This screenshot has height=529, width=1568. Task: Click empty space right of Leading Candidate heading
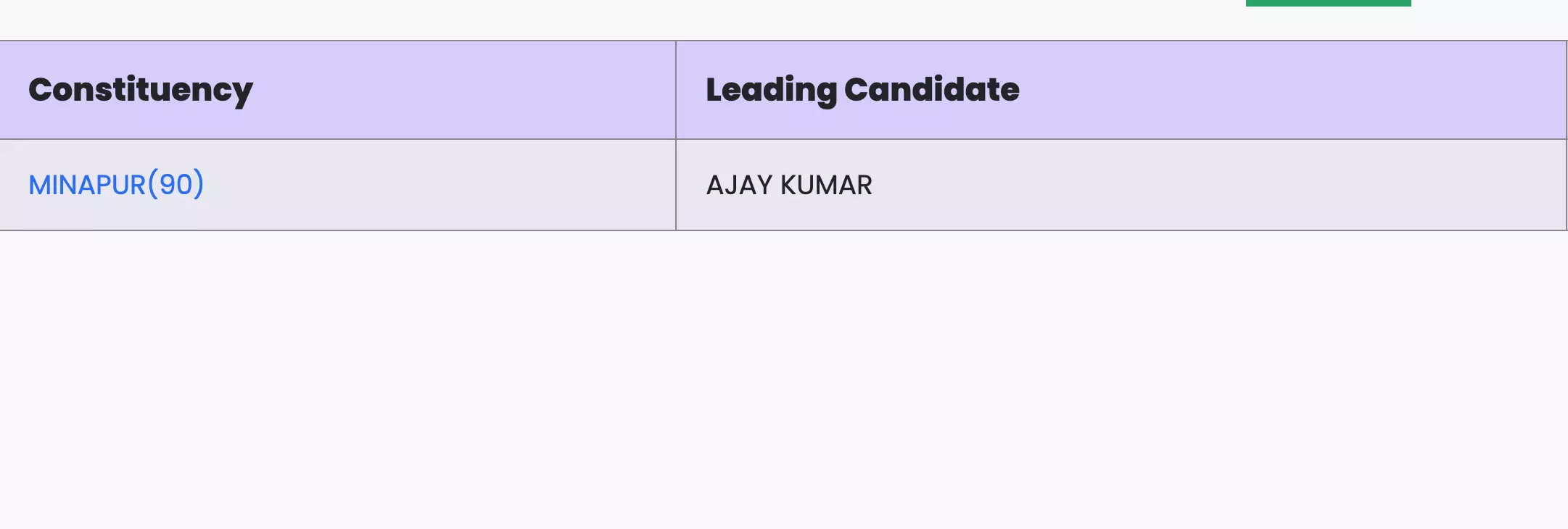coord(1291,90)
